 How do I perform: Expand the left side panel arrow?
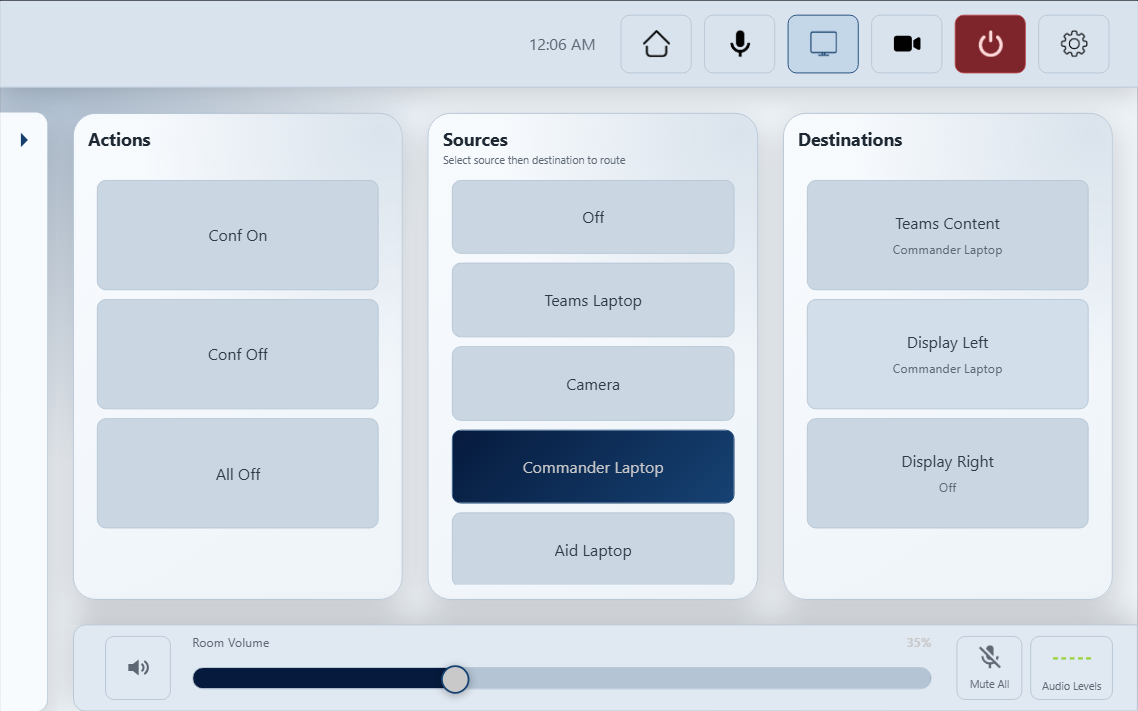pos(24,140)
